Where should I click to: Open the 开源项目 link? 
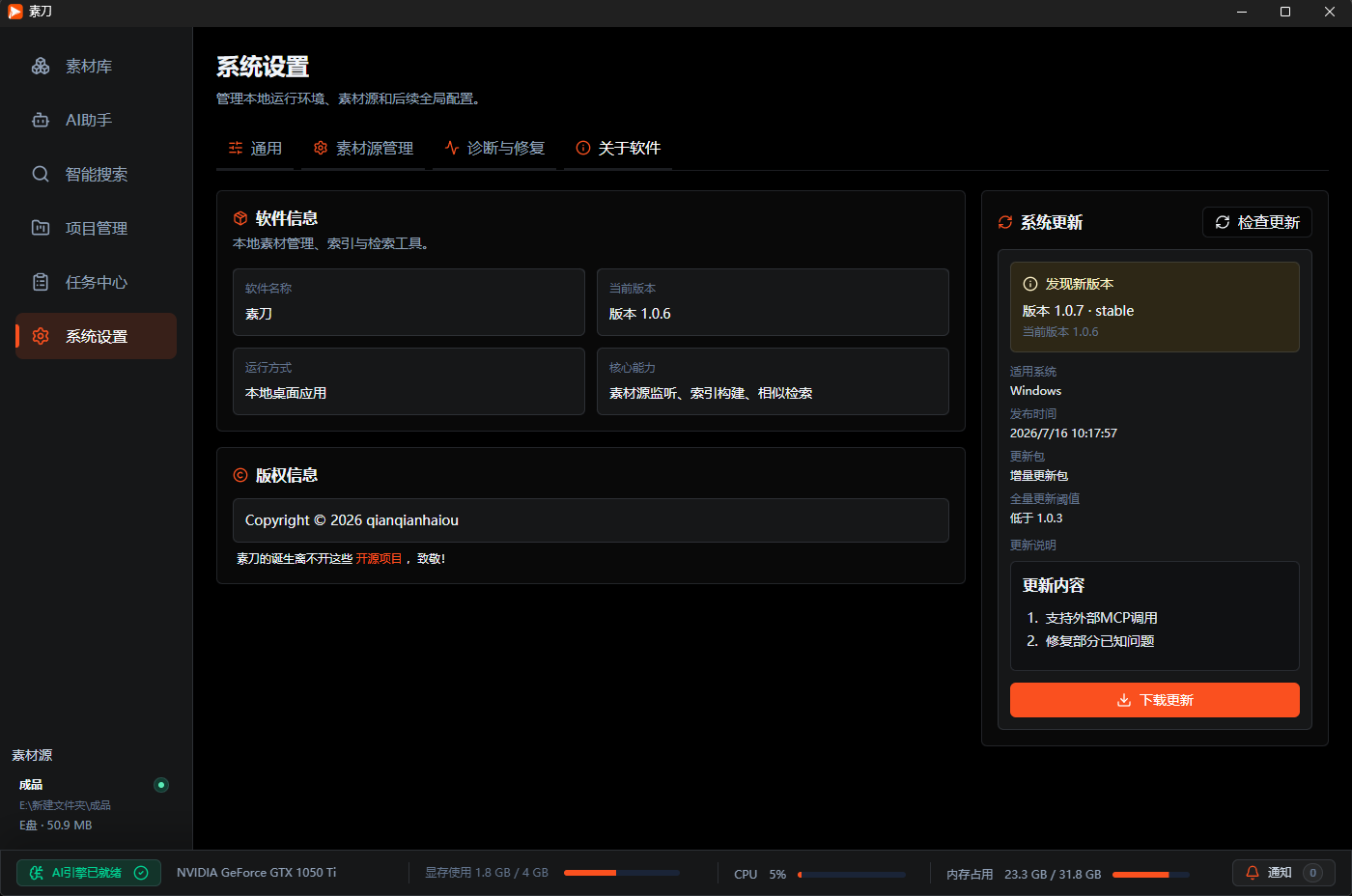pos(379,558)
